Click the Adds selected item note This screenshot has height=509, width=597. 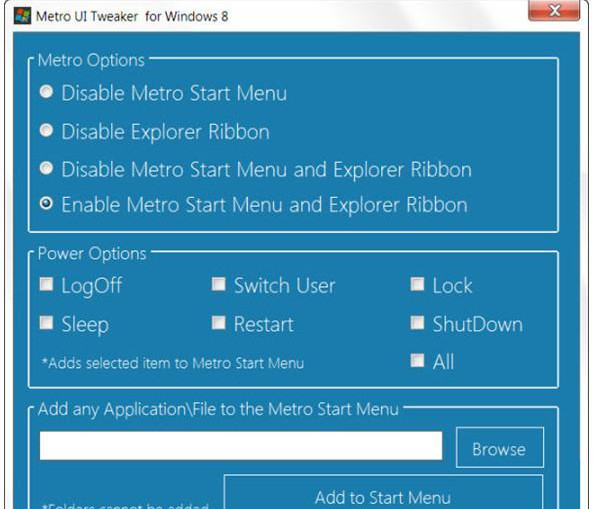coord(173,363)
